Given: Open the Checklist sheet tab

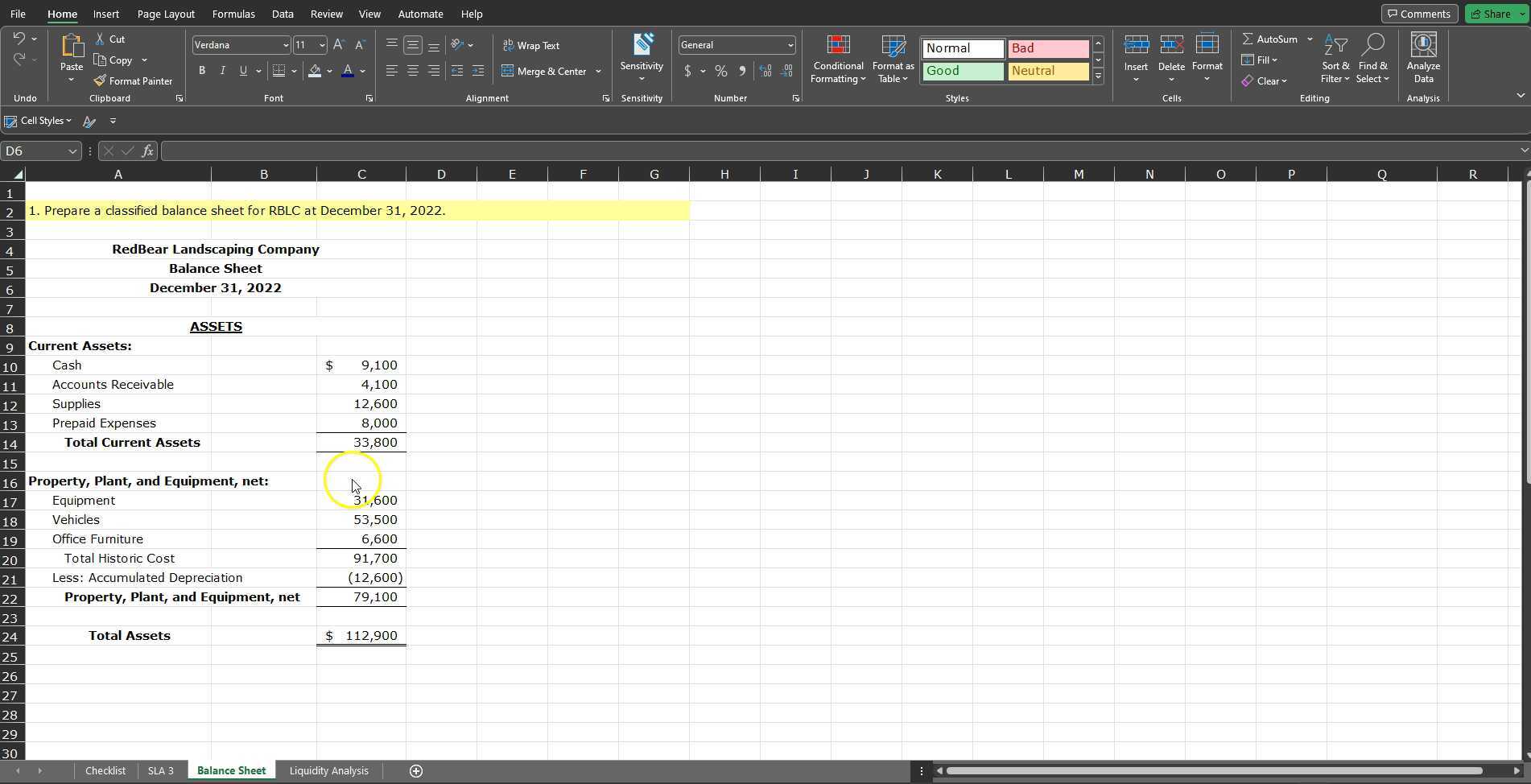Looking at the screenshot, I should [x=105, y=771].
